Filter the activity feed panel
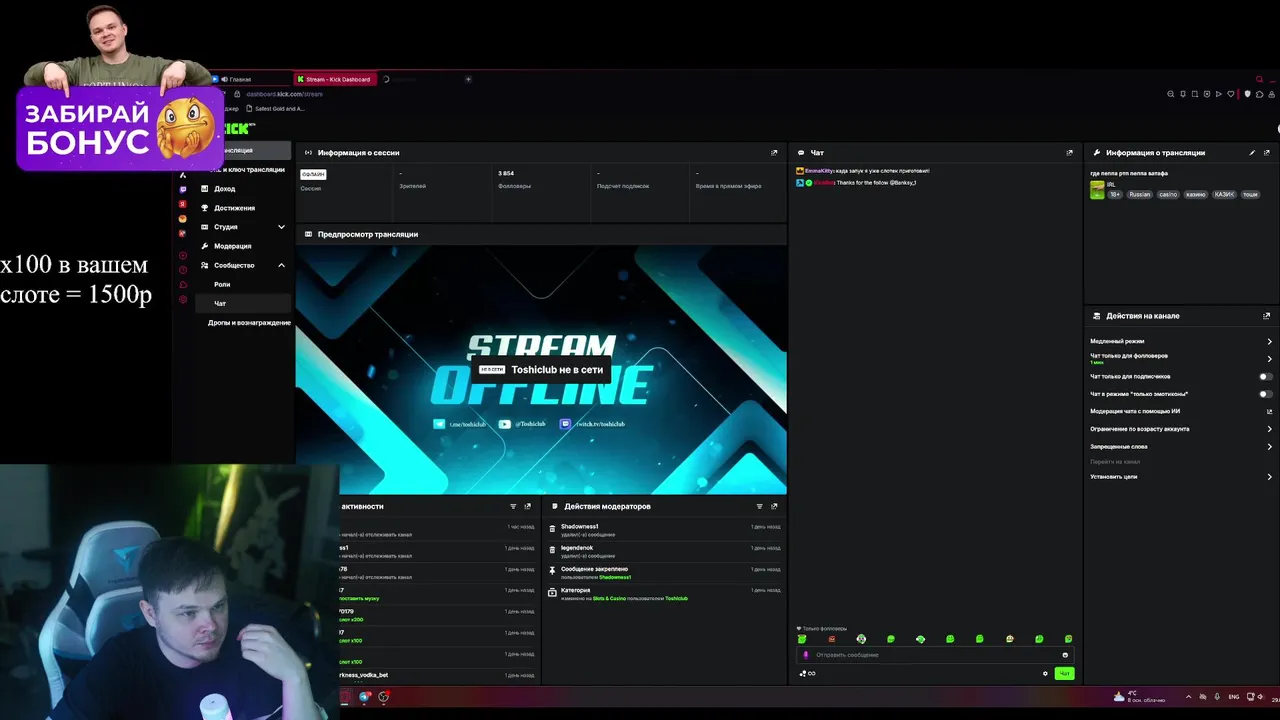 click(x=513, y=506)
